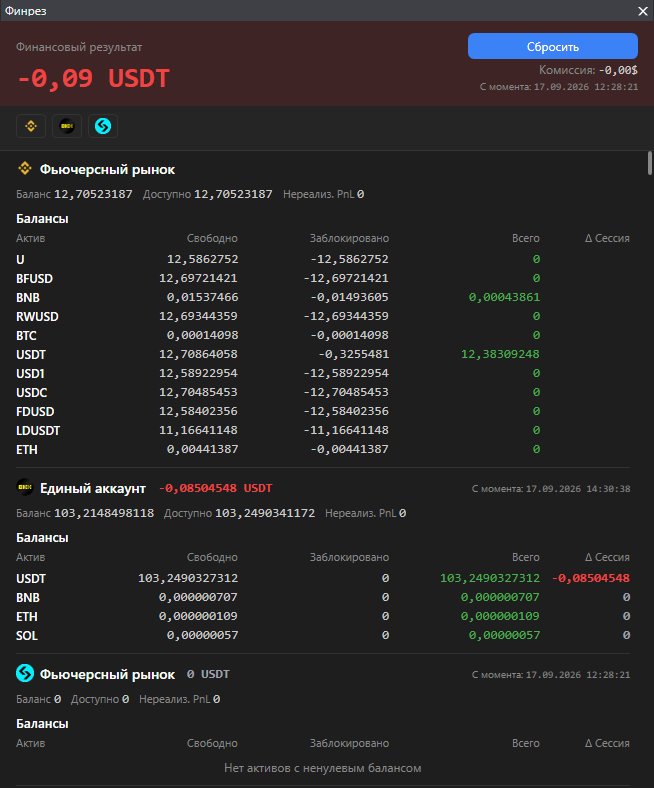
Task: Close the Финрез window
Action: click(x=642, y=11)
